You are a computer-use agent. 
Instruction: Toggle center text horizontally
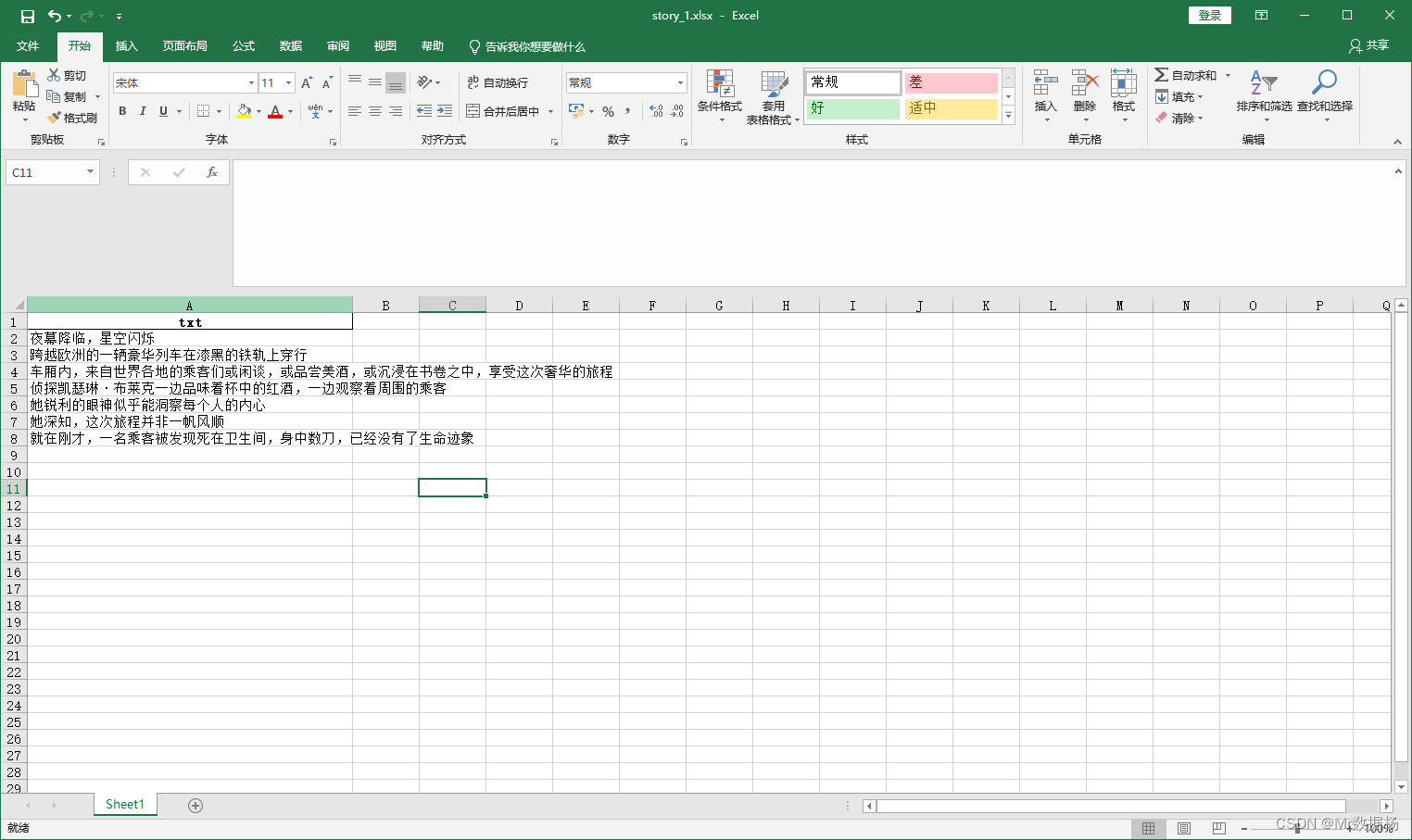click(375, 111)
